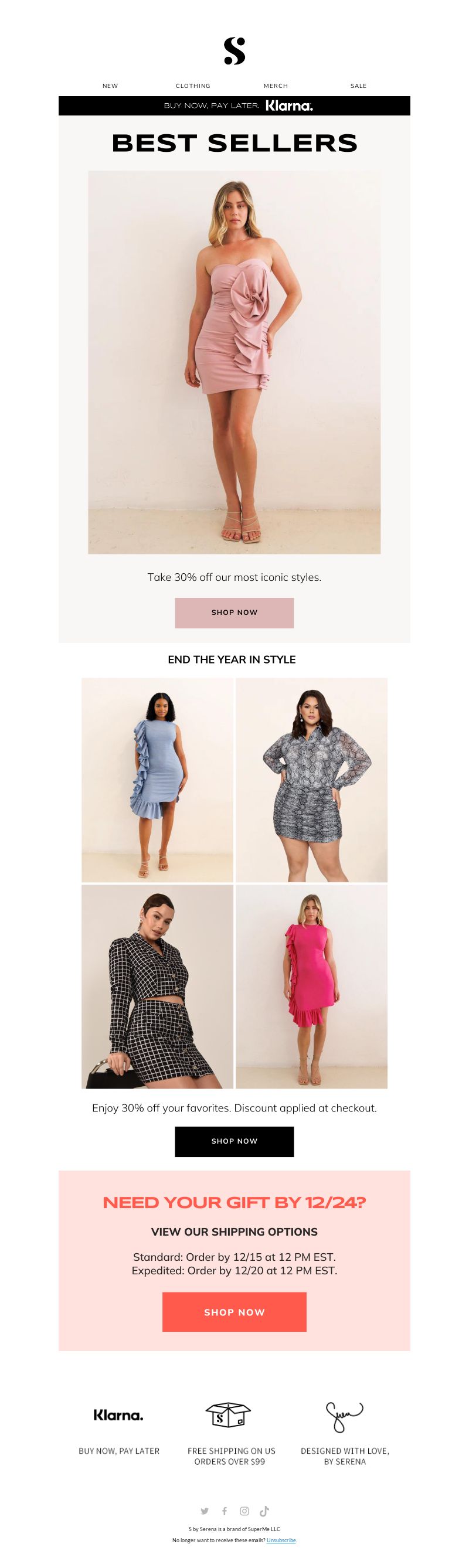This screenshot has width=469, height=1568.
Task: Click the free shipping box icon
Action: click(x=229, y=1415)
